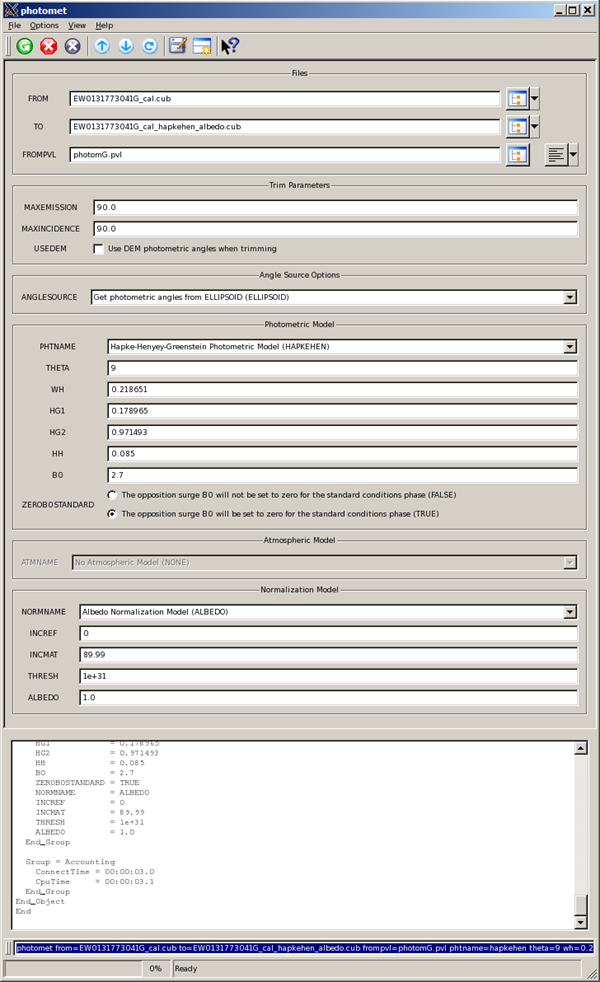Open the PHTNAME photometric model dropdown

(569, 347)
